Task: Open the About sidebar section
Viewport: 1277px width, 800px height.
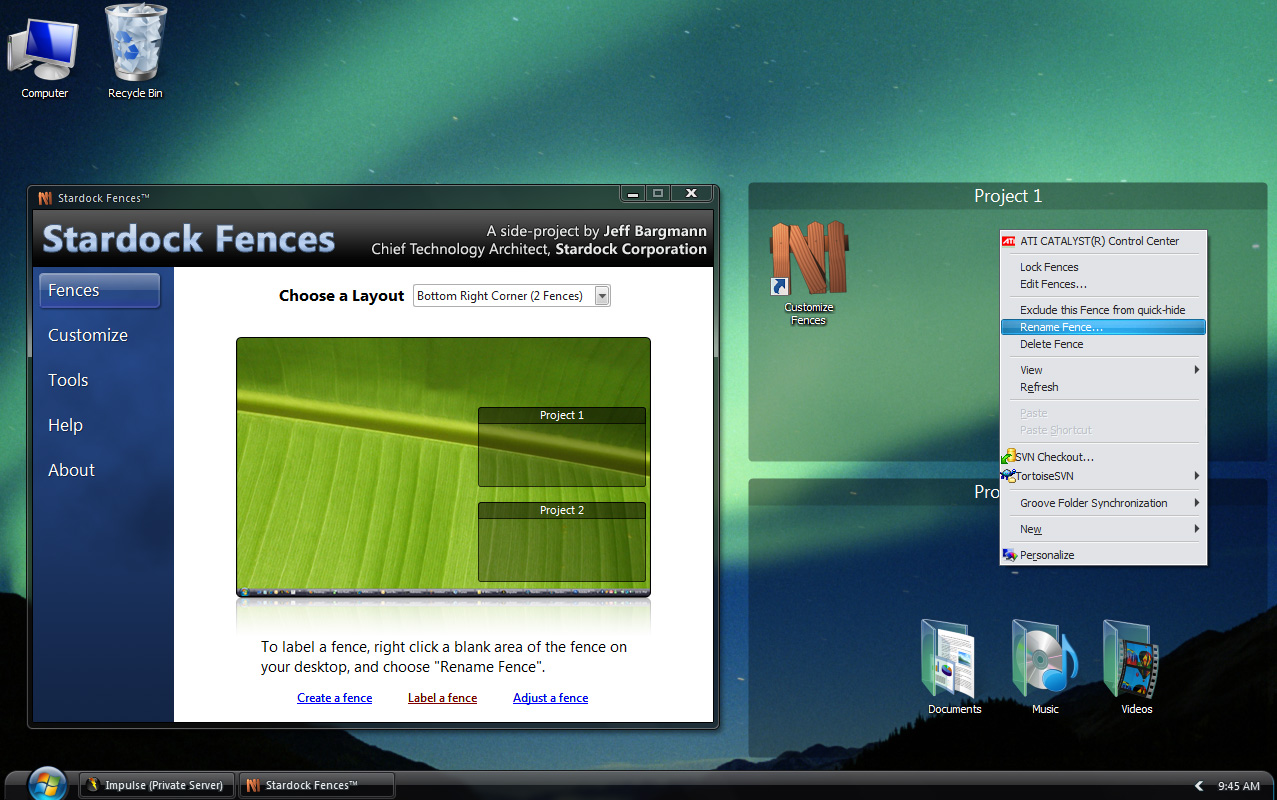Action: pyautogui.click(x=71, y=470)
